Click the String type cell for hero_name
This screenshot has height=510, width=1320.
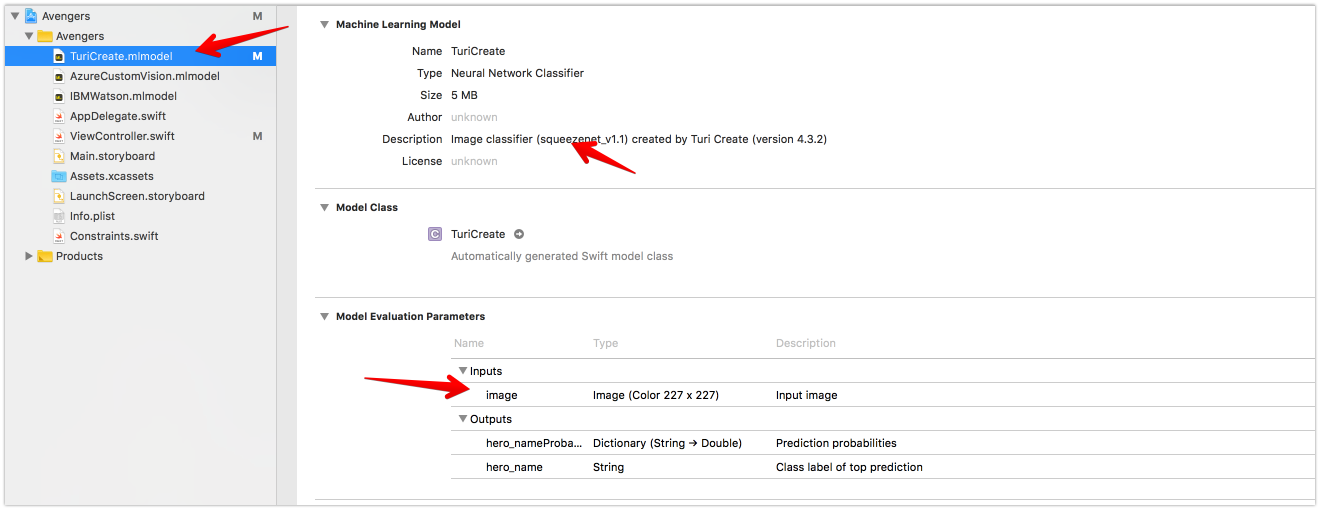point(608,467)
